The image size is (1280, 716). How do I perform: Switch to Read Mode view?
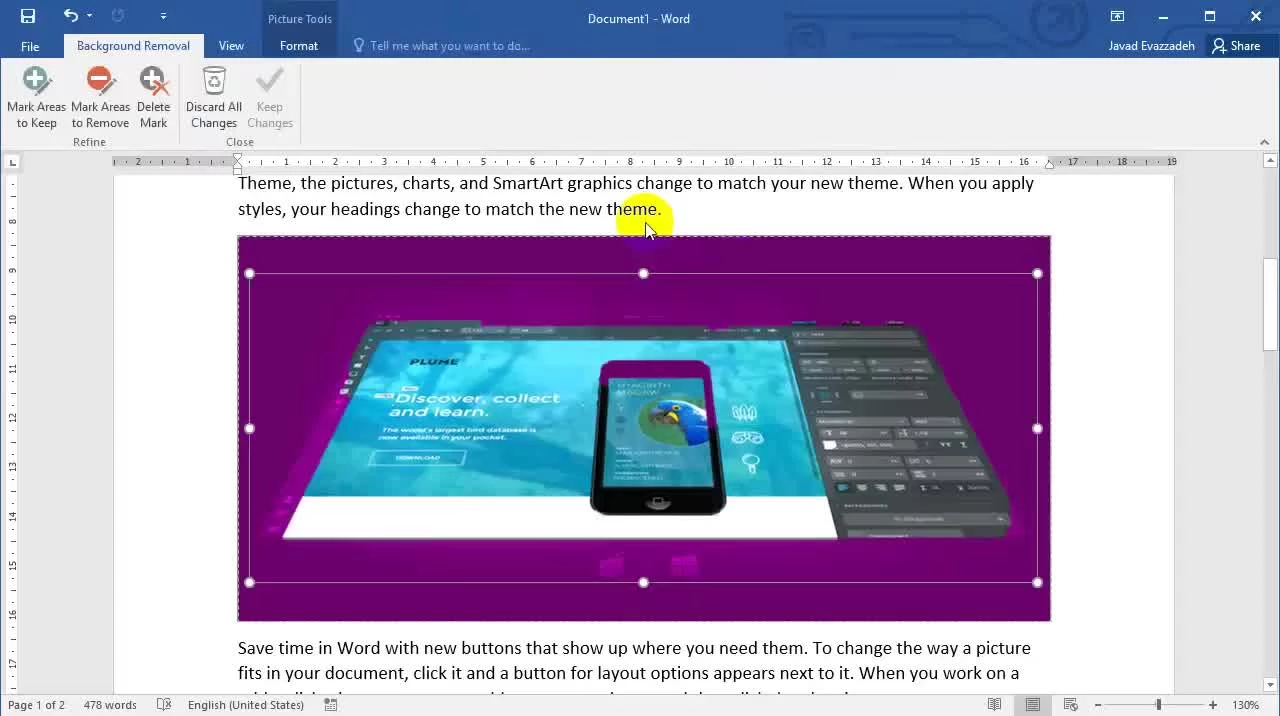pos(995,705)
